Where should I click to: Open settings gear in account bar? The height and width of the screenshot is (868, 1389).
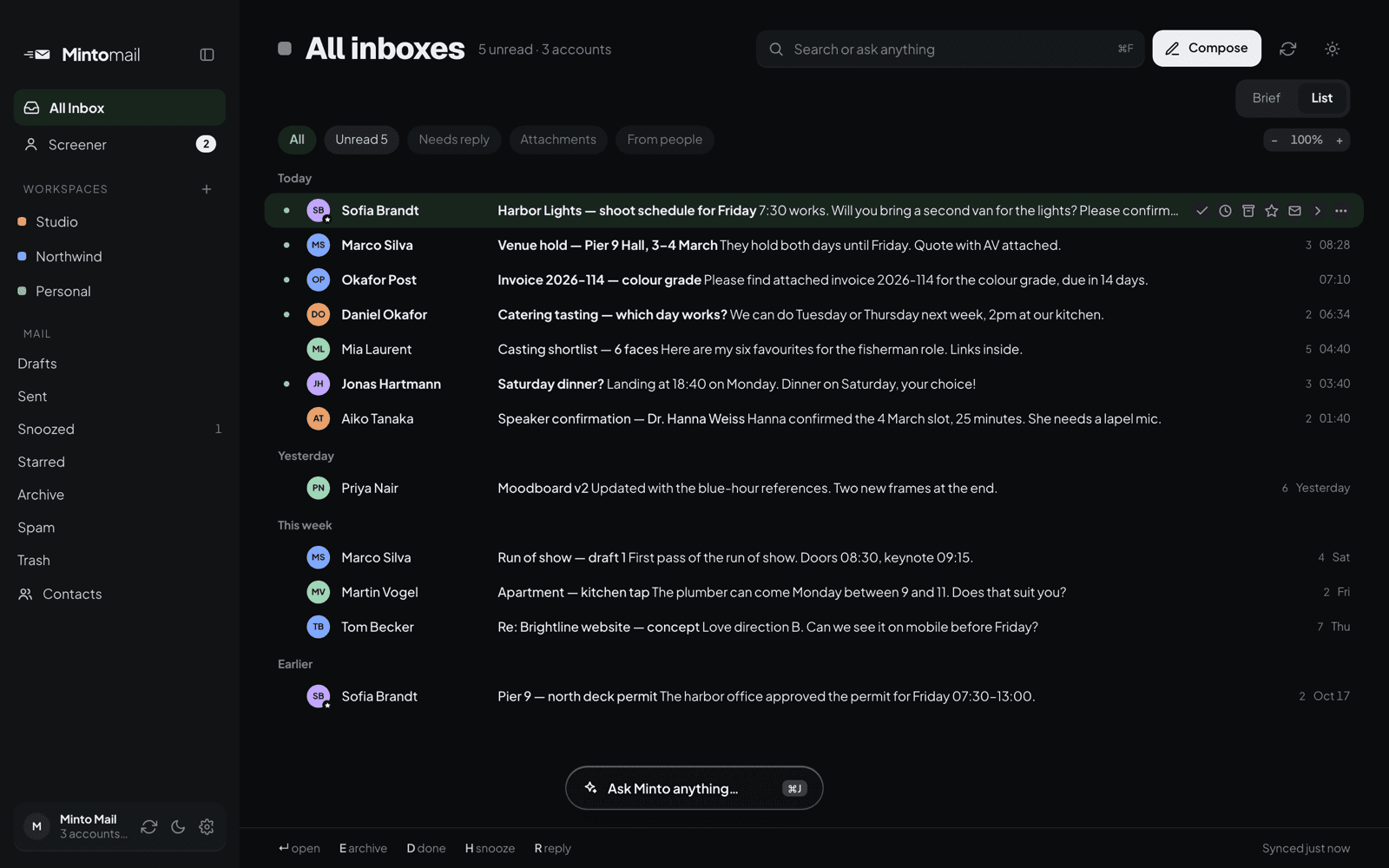point(207,827)
